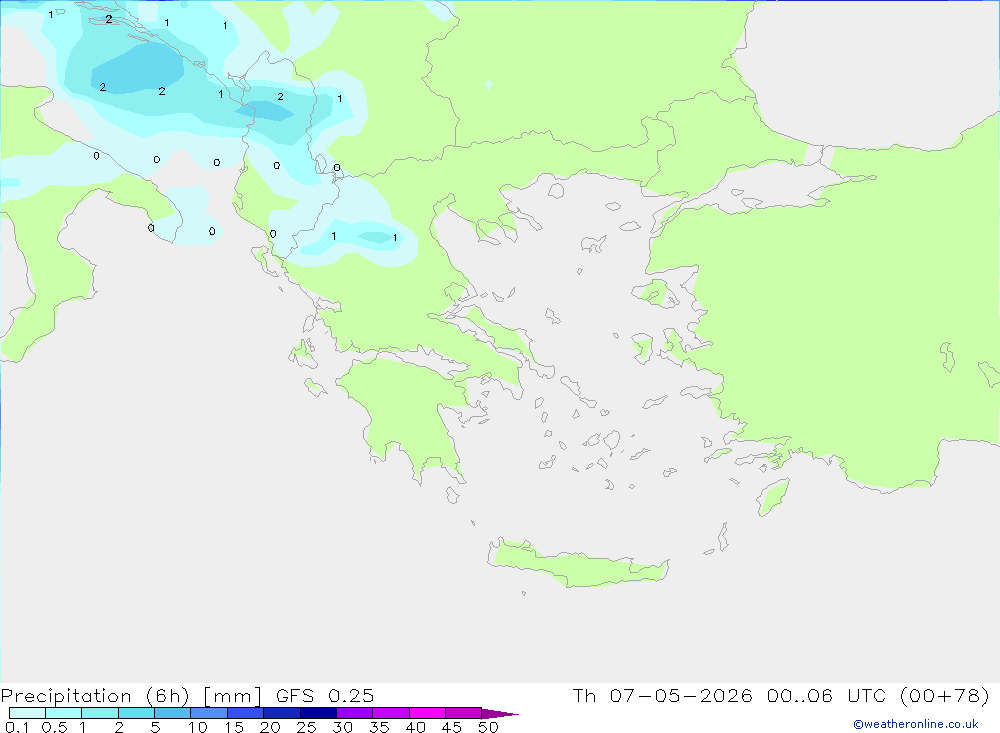Click the legend label '20'

270,727
